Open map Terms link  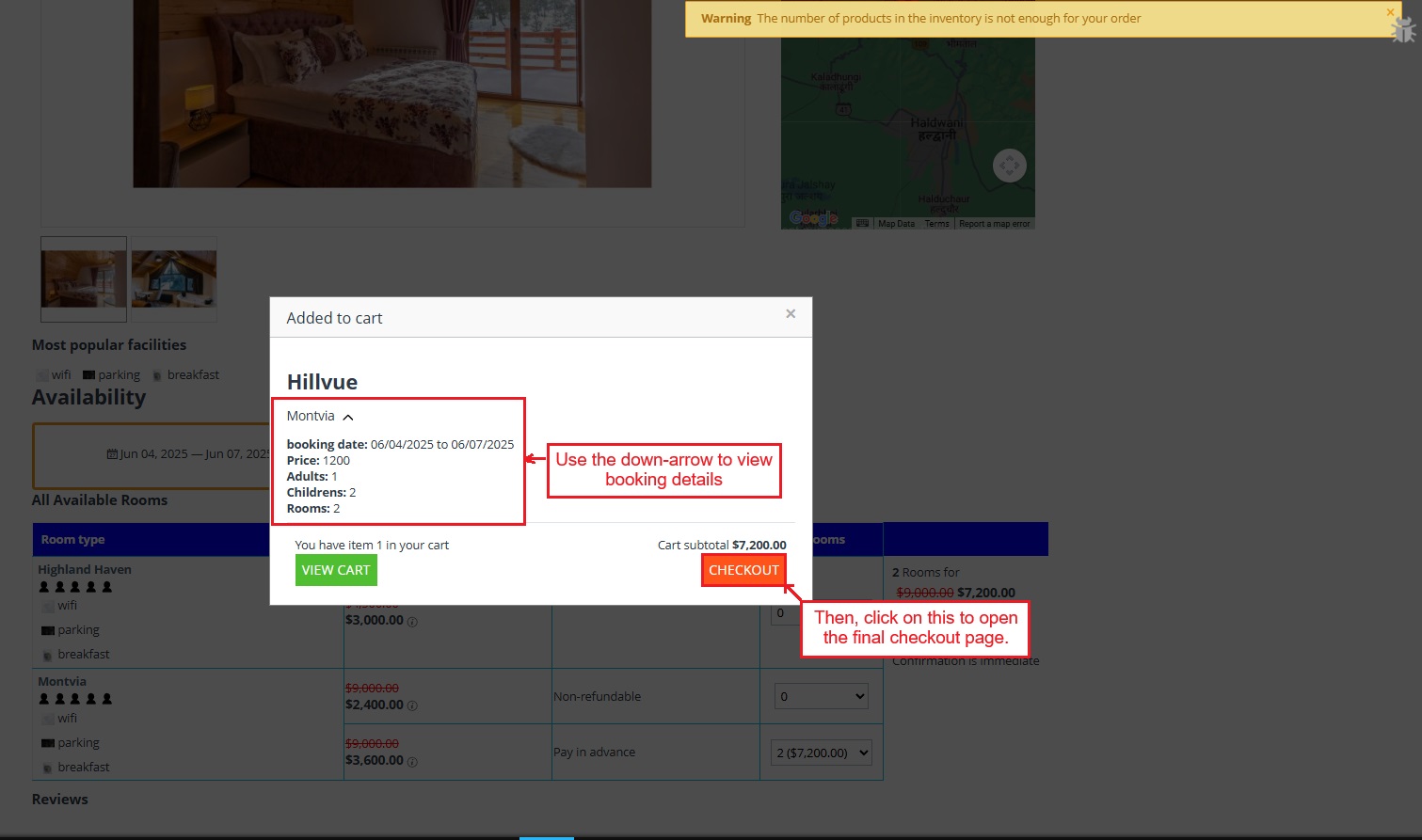click(936, 224)
